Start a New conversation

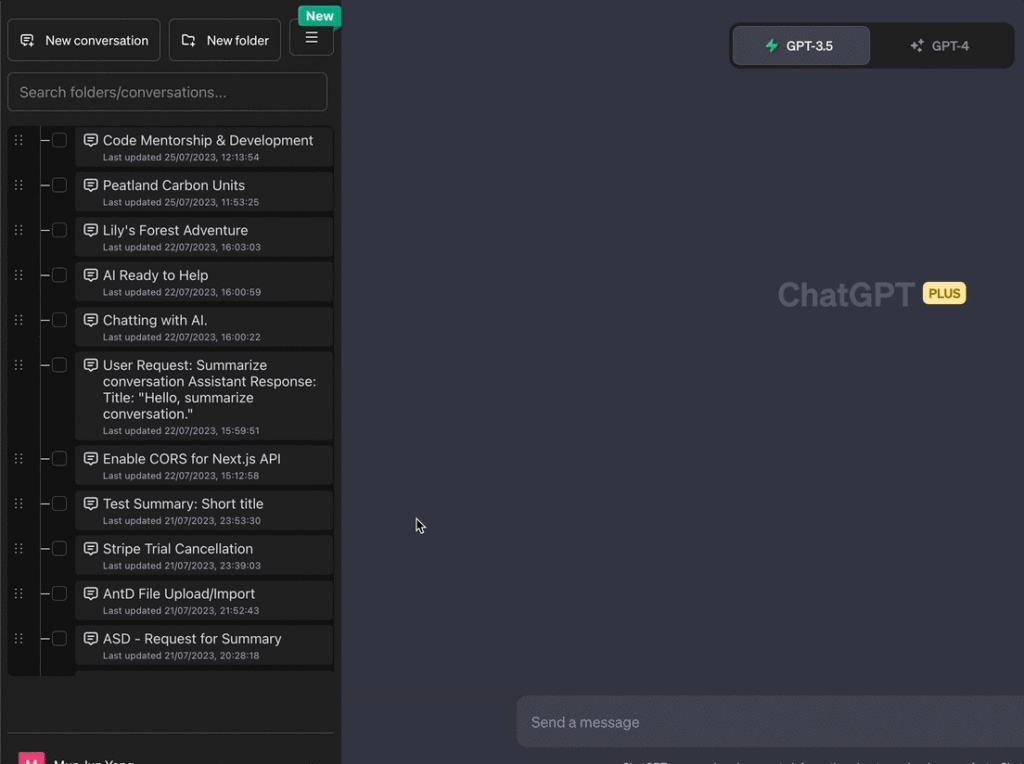pyautogui.click(x=84, y=40)
